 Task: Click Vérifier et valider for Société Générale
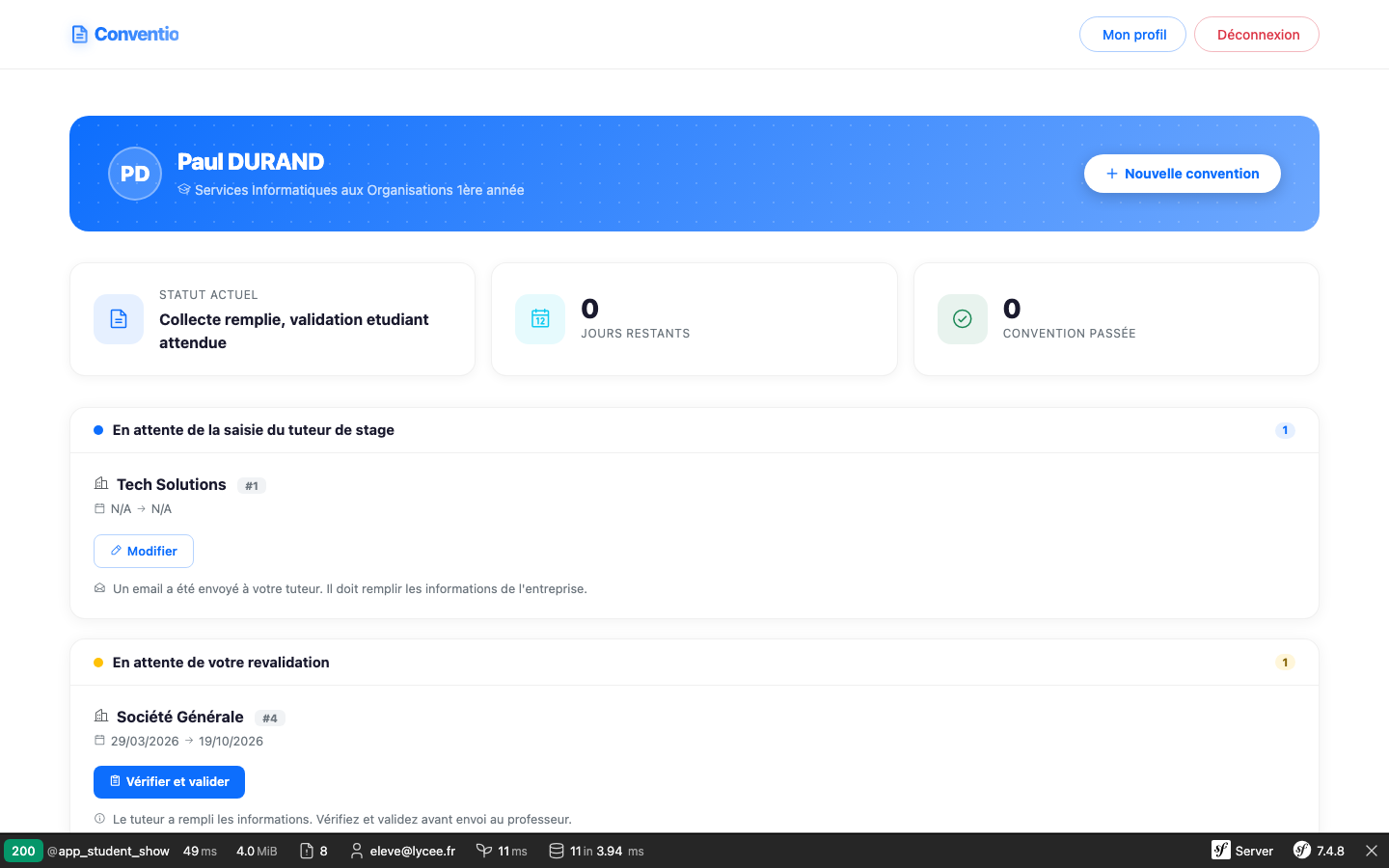click(x=169, y=782)
